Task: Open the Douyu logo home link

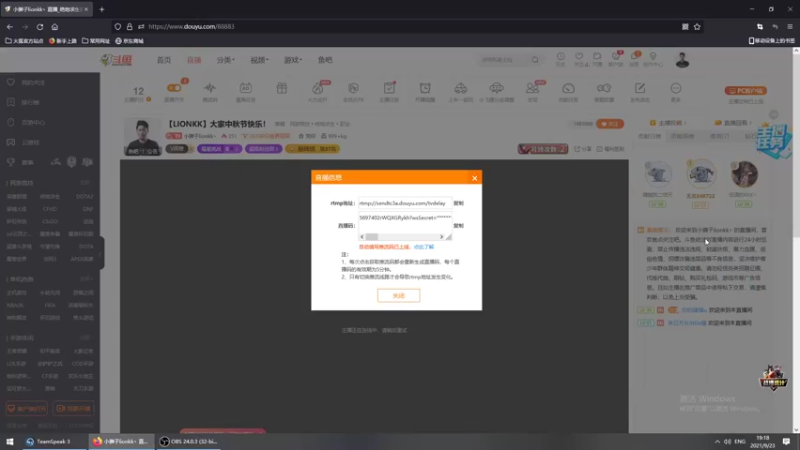Action: [x=117, y=60]
